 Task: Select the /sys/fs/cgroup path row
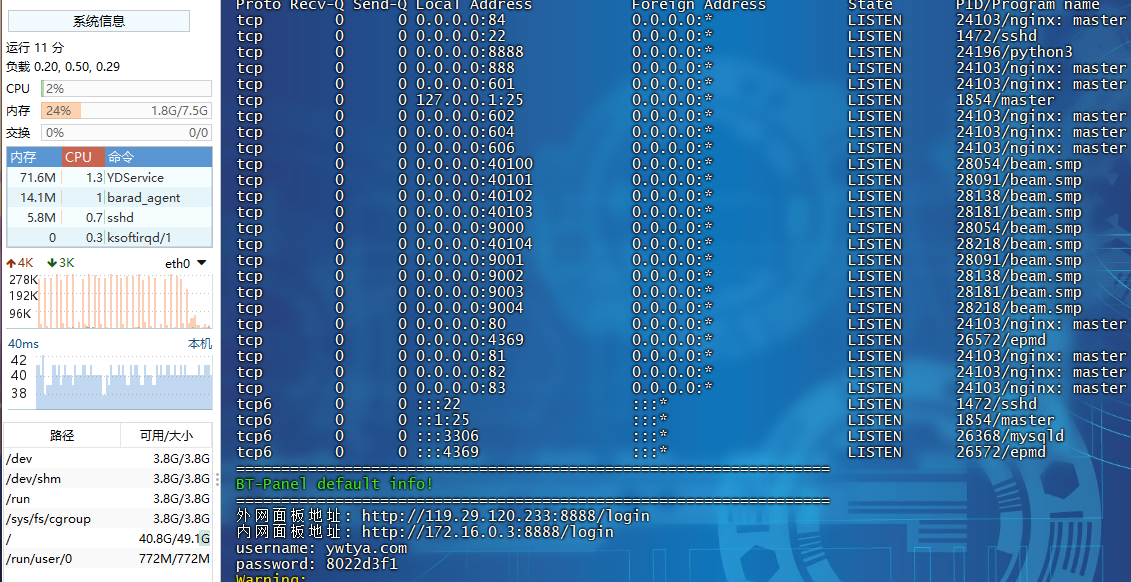(x=108, y=519)
